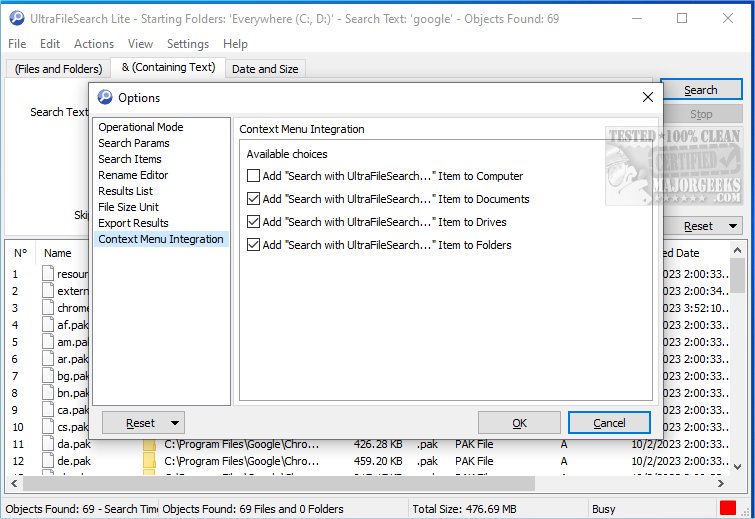Switch to the Date and Size tab

click(265, 69)
